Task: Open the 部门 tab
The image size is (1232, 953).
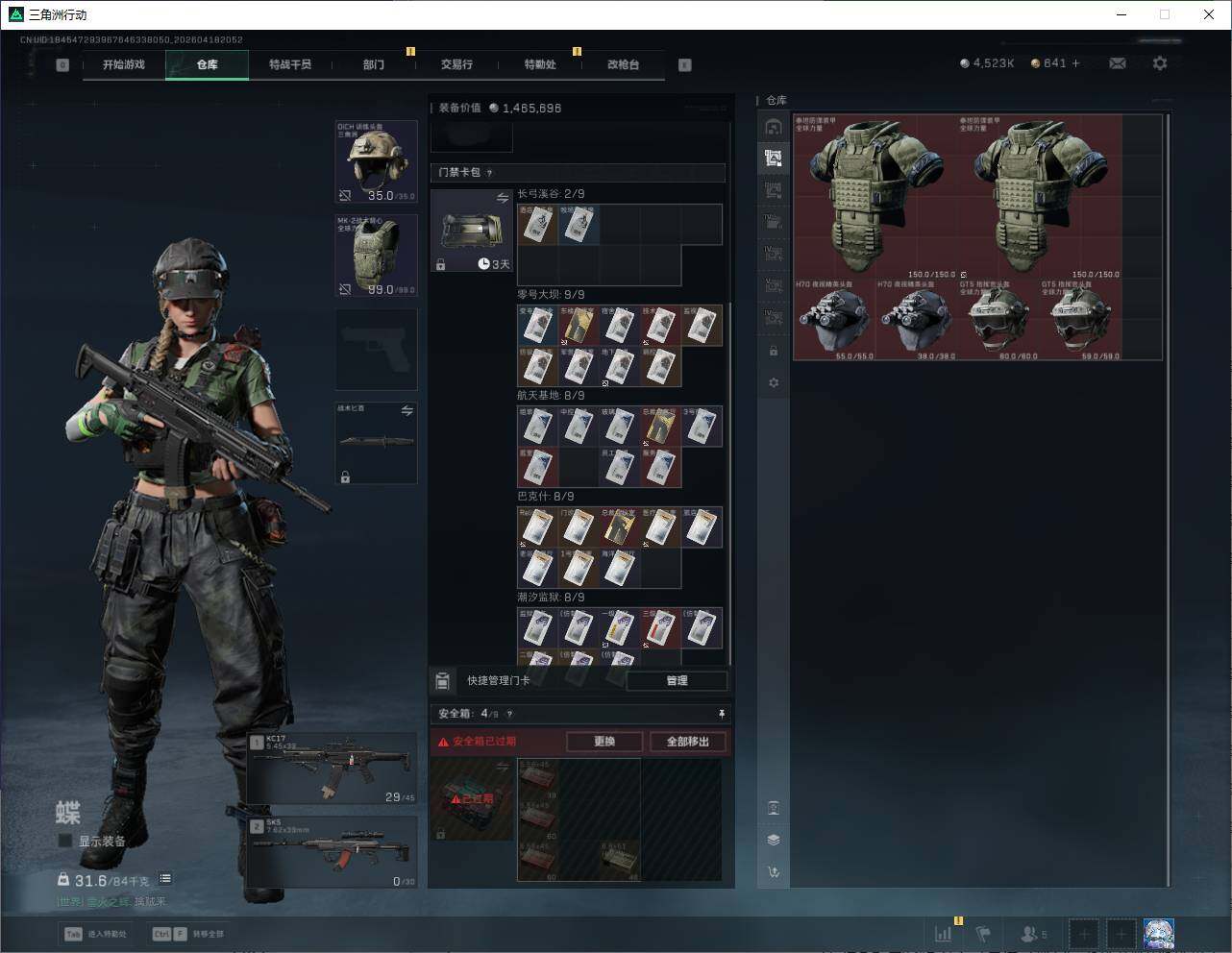Action: [x=374, y=64]
